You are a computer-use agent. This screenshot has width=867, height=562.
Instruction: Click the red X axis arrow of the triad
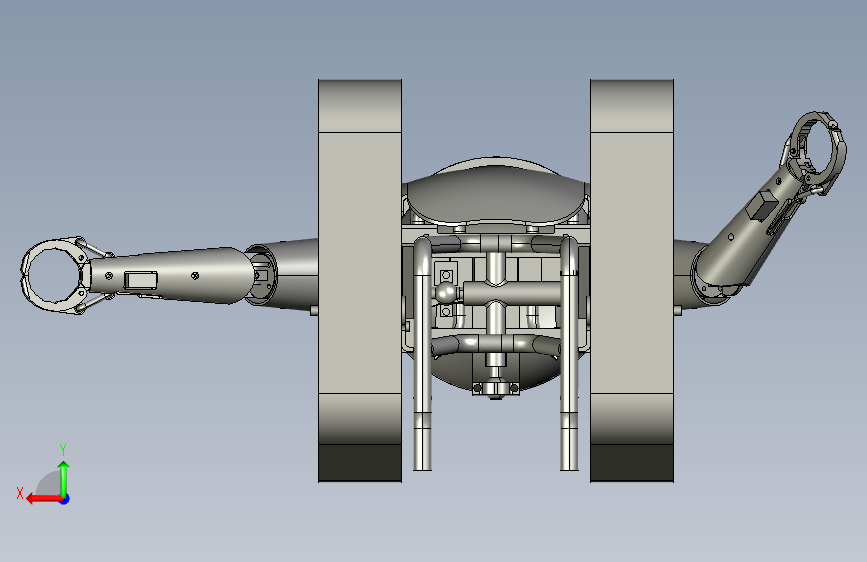pos(44,499)
